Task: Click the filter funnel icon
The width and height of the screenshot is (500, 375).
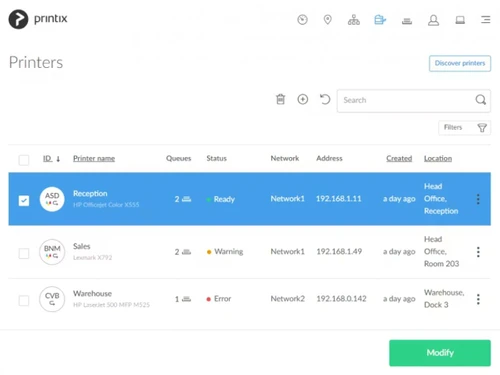Action: point(482,128)
